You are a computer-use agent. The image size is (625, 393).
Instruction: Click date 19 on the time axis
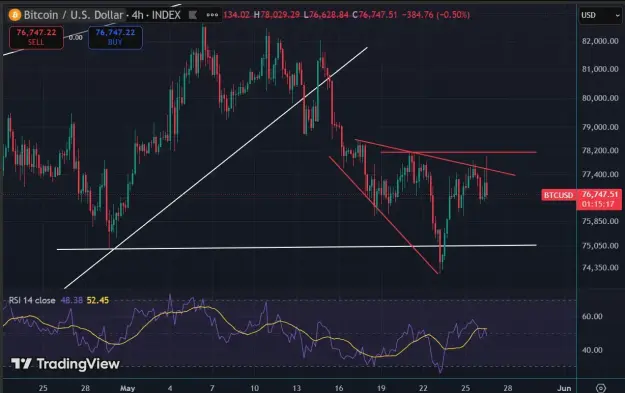pyautogui.click(x=381, y=388)
